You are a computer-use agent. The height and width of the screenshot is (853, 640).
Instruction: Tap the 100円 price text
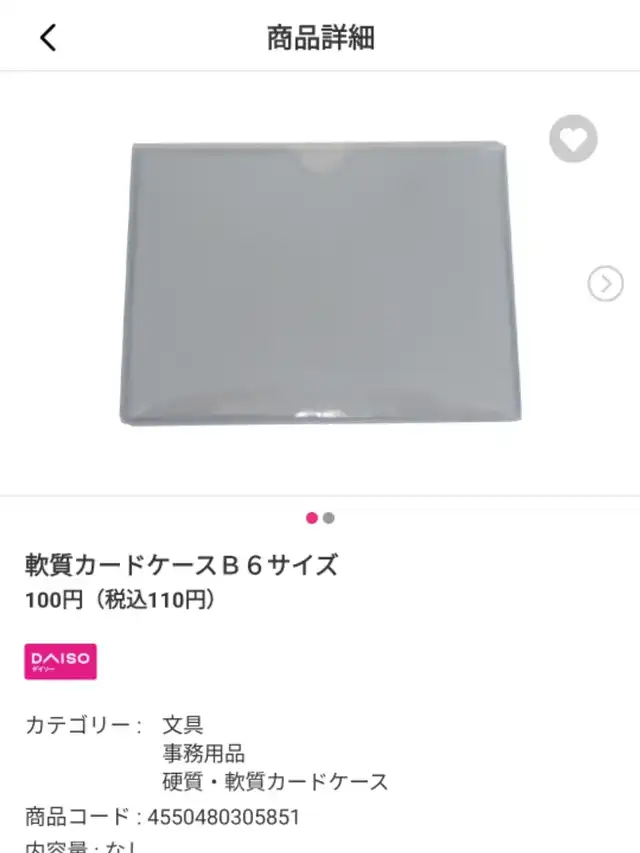point(54,600)
